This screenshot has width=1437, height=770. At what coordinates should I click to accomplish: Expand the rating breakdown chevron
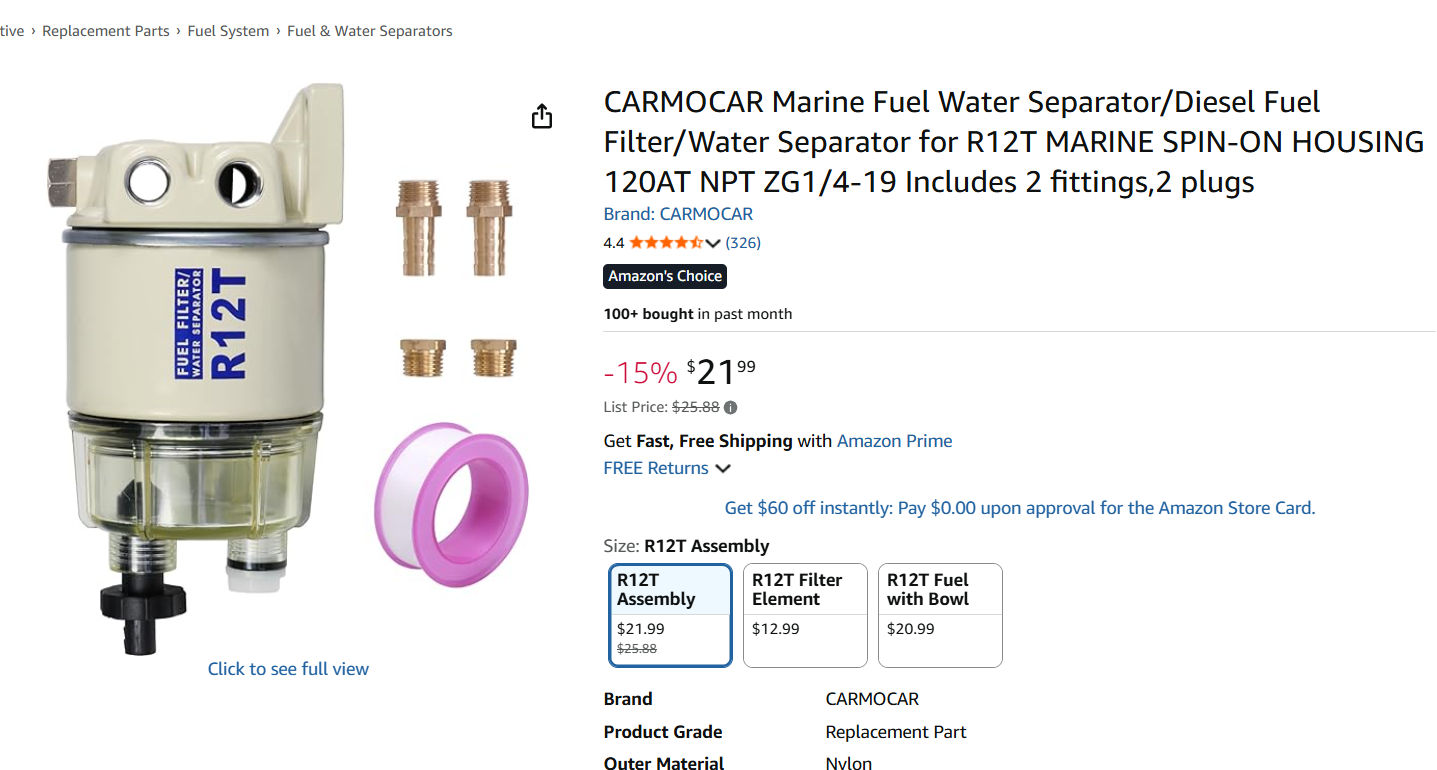click(x=713, y=243)
